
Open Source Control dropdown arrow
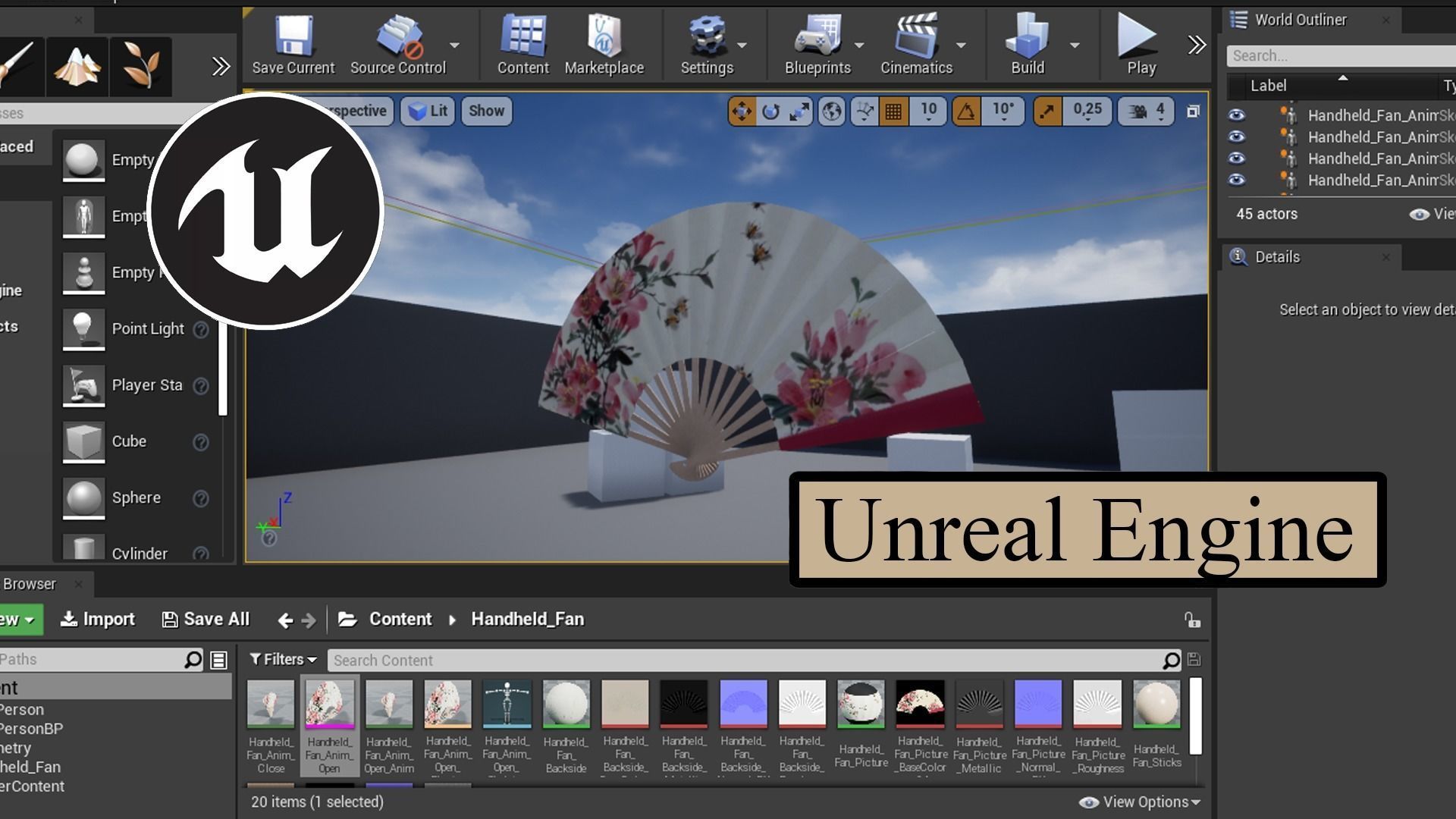tap(454, 45)
